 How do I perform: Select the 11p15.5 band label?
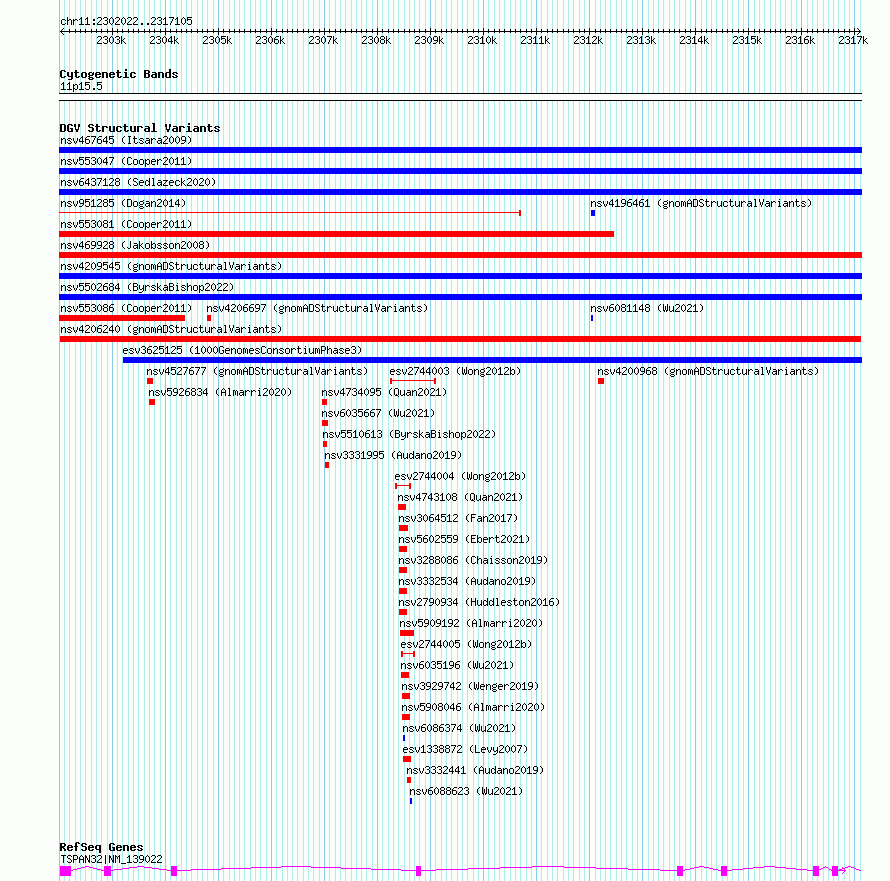[x=81, y=86]
